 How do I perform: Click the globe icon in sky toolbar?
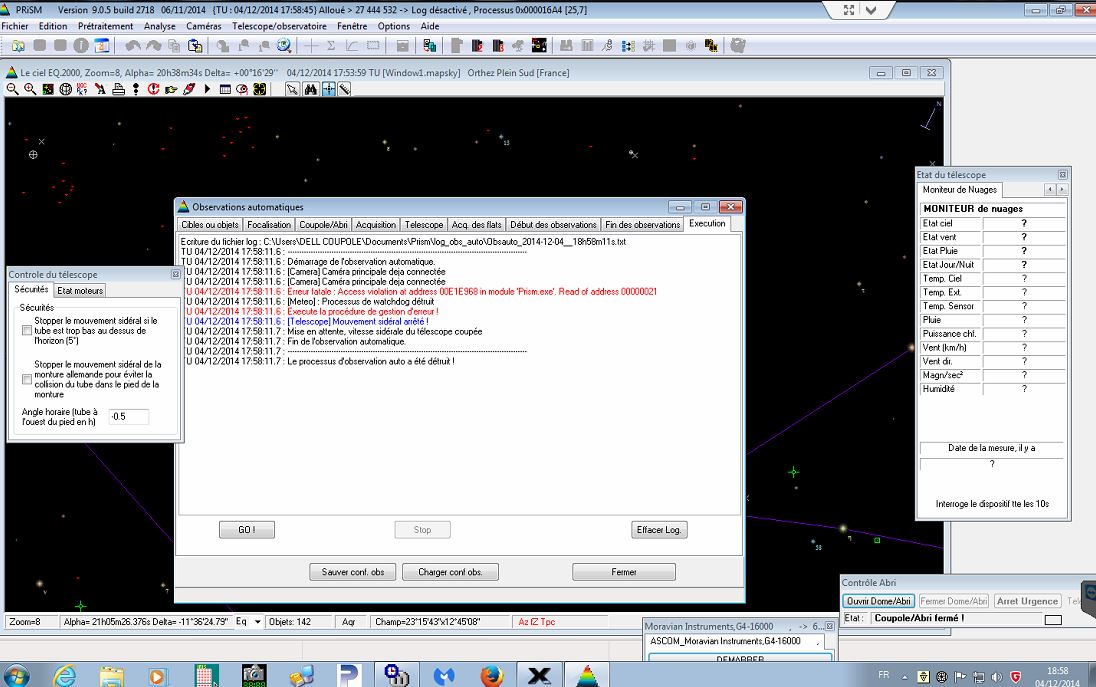click(65, 89)
